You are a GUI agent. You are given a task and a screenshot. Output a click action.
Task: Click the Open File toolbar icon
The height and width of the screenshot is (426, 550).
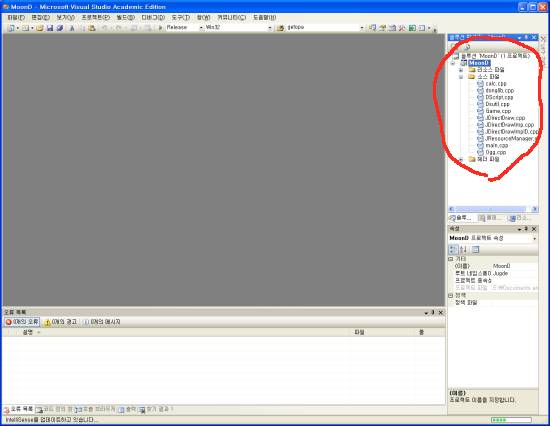point(40,28)
